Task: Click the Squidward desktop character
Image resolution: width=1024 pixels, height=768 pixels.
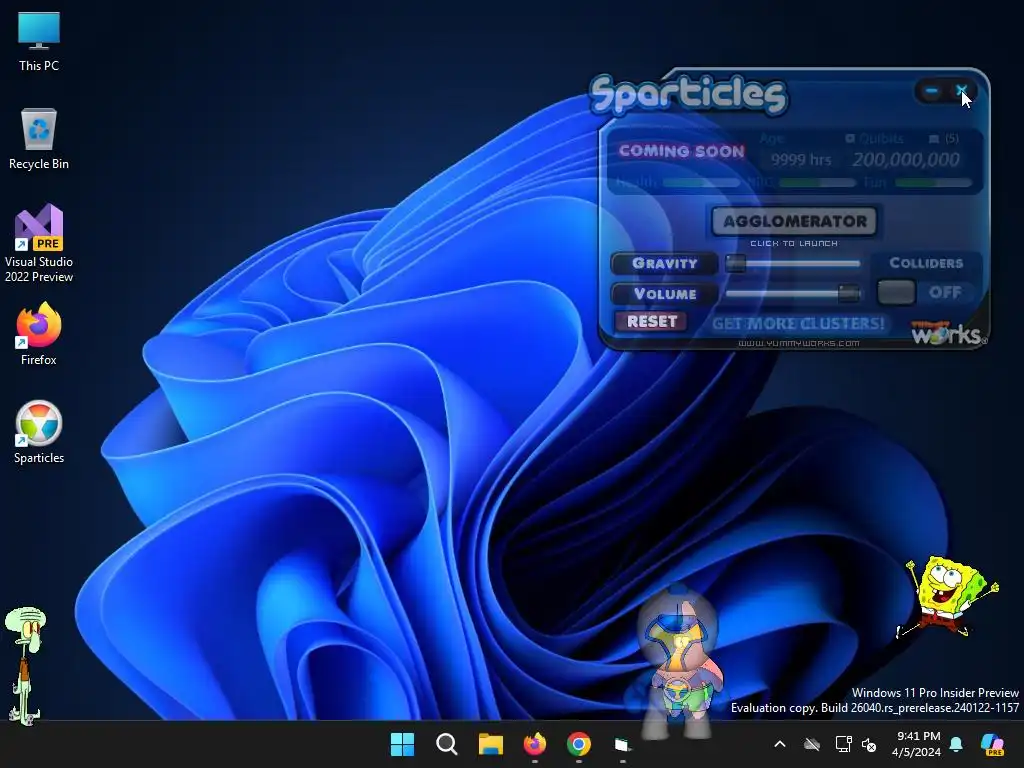Action: click(x=25, y=665)
